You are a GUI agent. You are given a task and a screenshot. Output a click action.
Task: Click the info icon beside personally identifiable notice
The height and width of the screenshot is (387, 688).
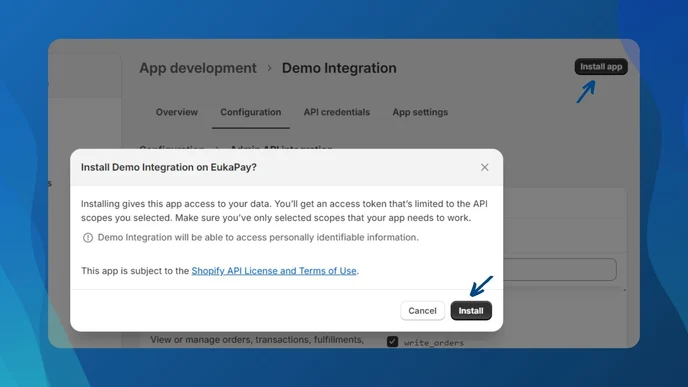tap(88, 238)
